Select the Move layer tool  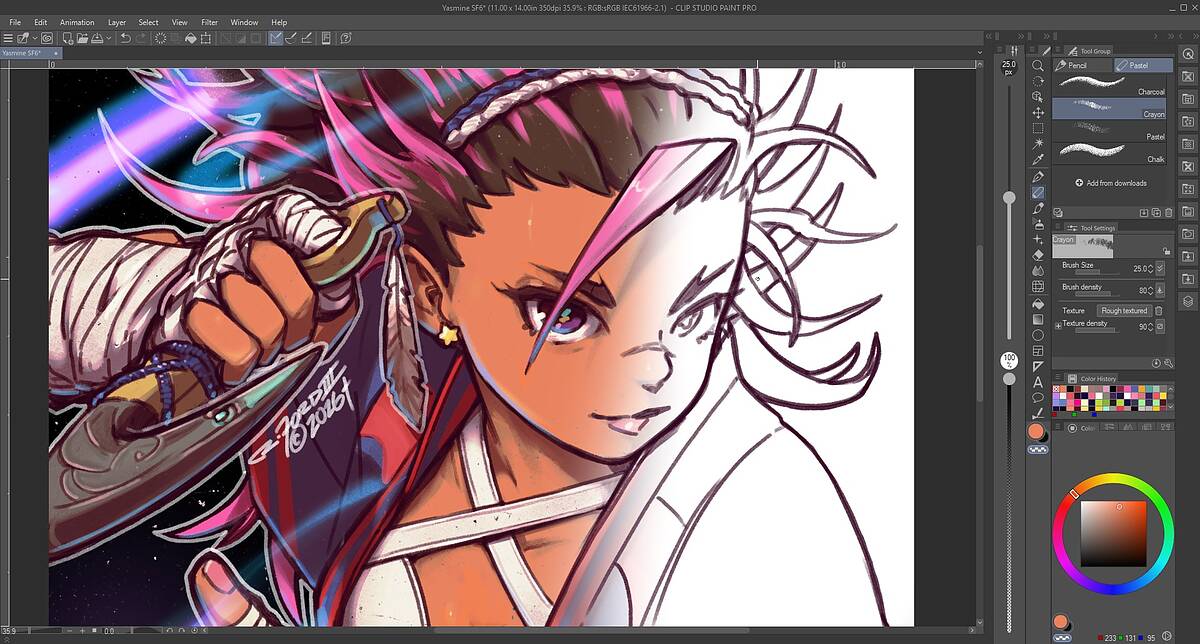pyautogui.click(x=1038, y=113)
